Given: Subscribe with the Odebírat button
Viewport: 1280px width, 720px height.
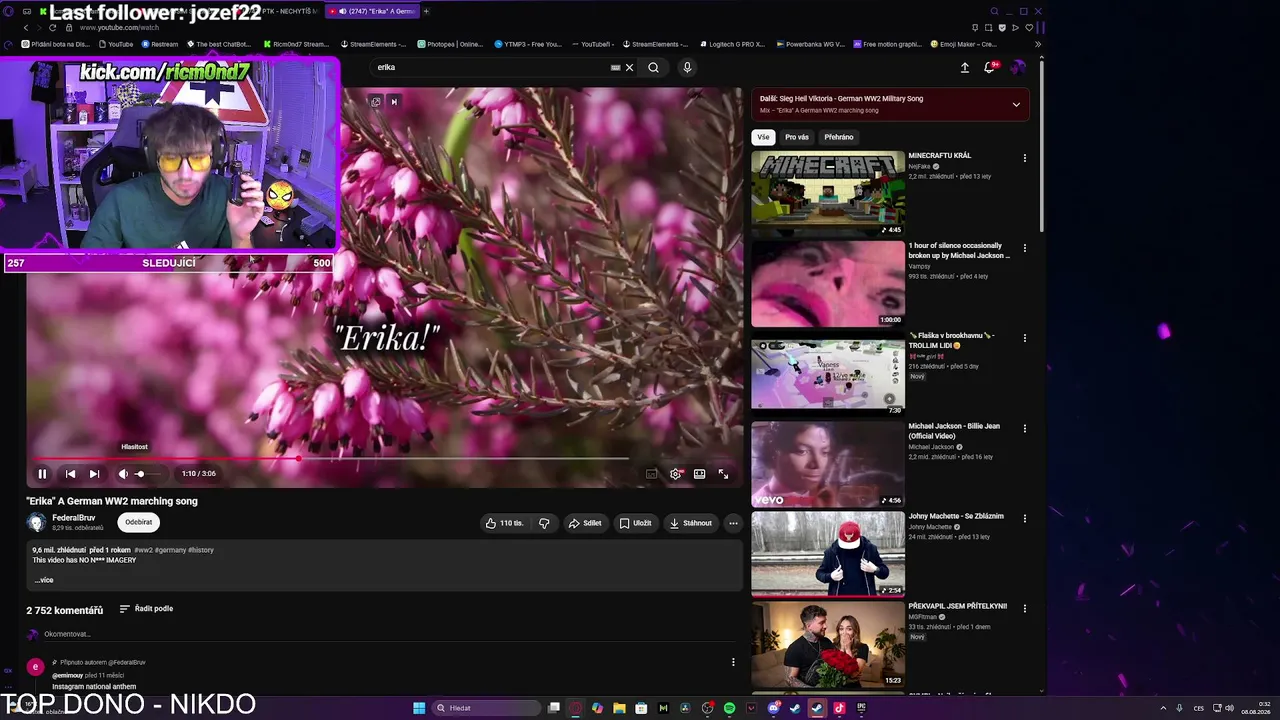Looking at the screenshot, I should (139, 522).
